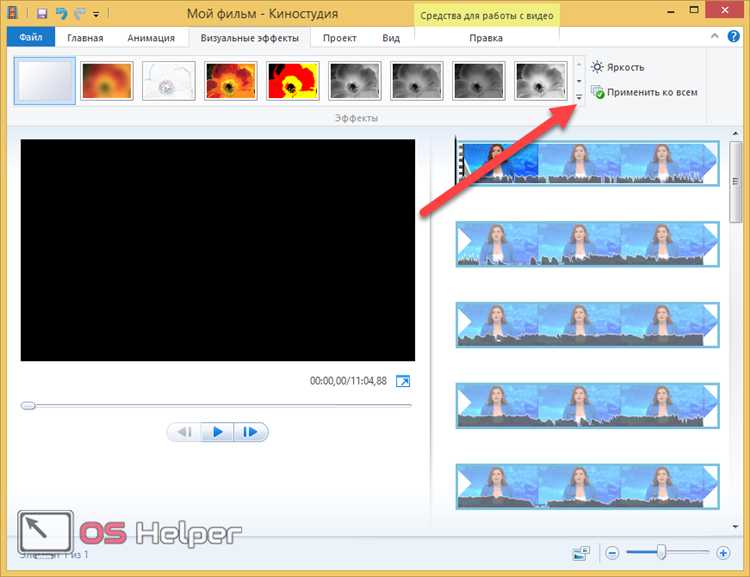The height and width of the screenshot is (577, 750).
Task: Show the next effects gallery row
Action: coord(579,81)
